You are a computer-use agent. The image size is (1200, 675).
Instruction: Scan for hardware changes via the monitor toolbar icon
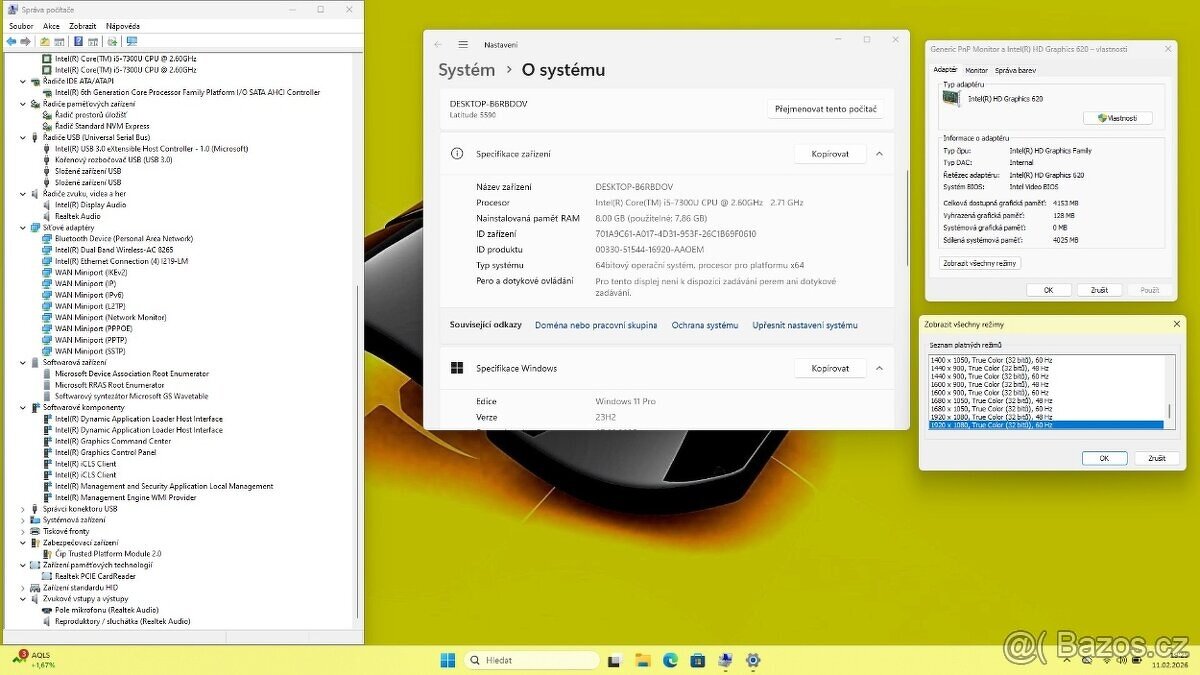tap(132, 41)
